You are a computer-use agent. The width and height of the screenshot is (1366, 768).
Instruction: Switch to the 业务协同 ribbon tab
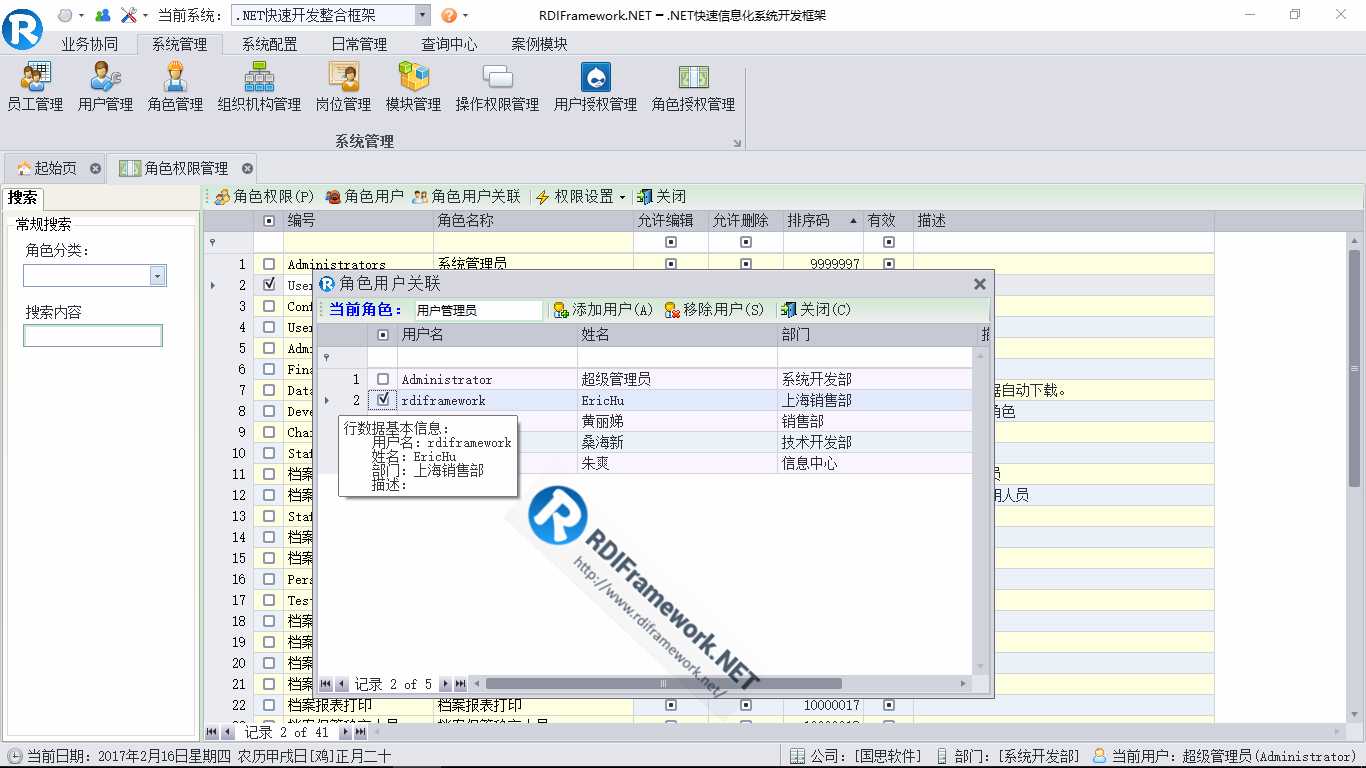(x=89, y=44)
